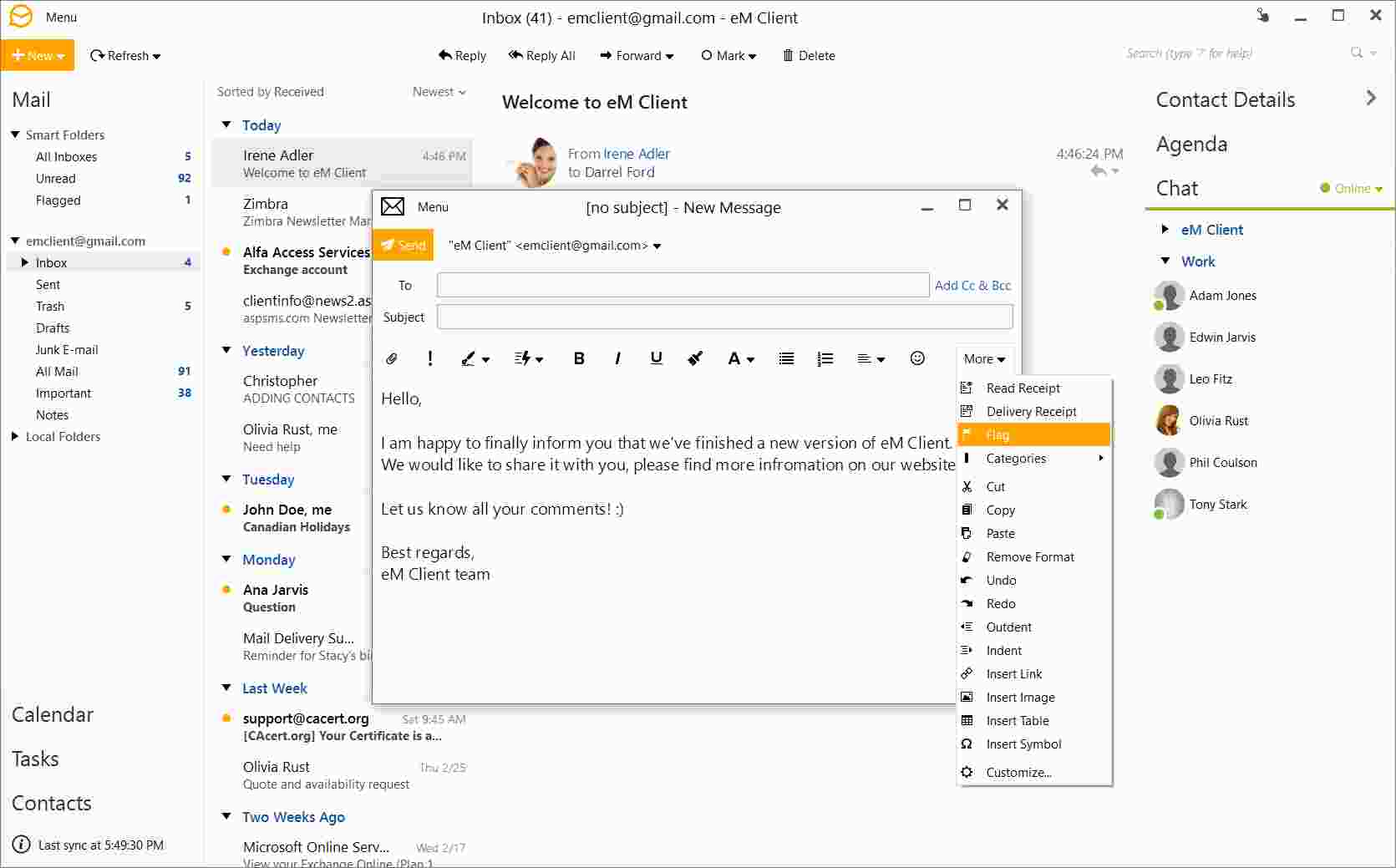This screenshot has height=868, width=1396.
Task: Open the emoticon smiley picker
Action: [917, 358]
